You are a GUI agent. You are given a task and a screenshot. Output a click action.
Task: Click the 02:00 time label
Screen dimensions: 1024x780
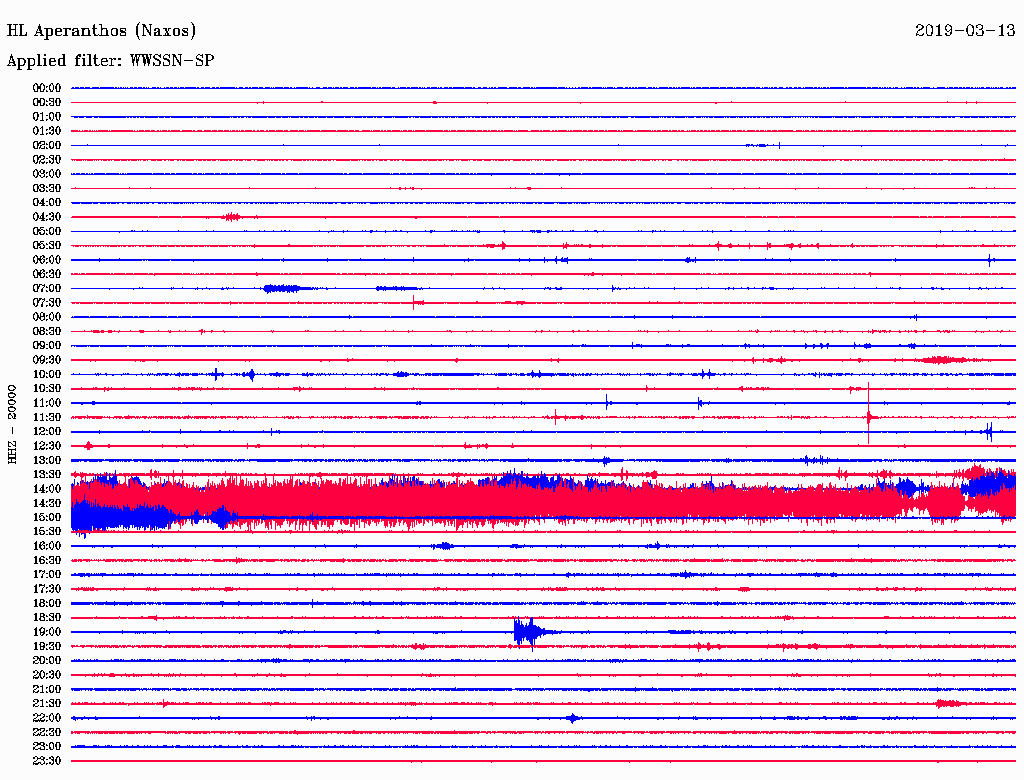tap(47, 145)
